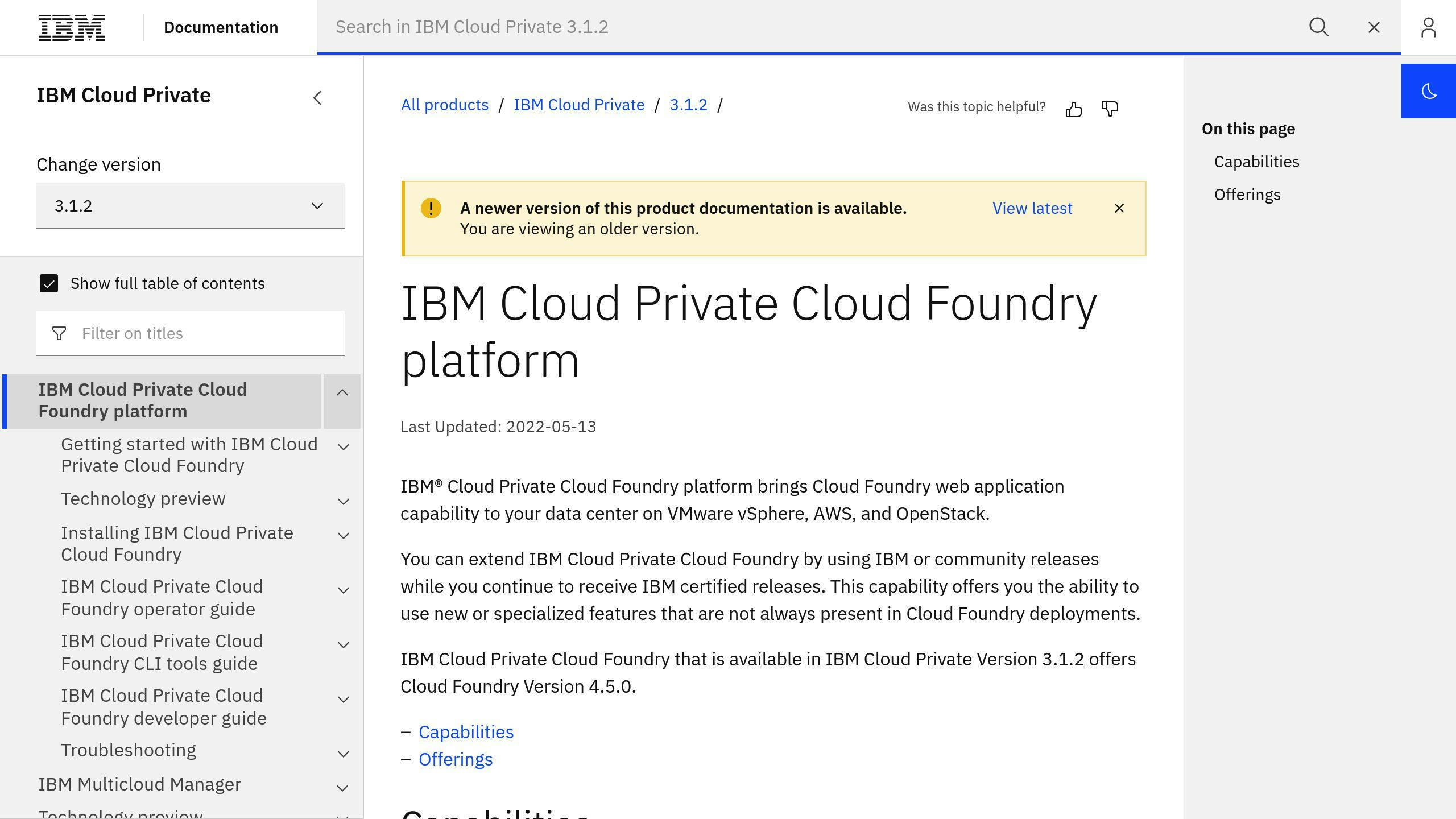Click the search magnifier icon
1456x819 pixels.
click(1319, 27)
